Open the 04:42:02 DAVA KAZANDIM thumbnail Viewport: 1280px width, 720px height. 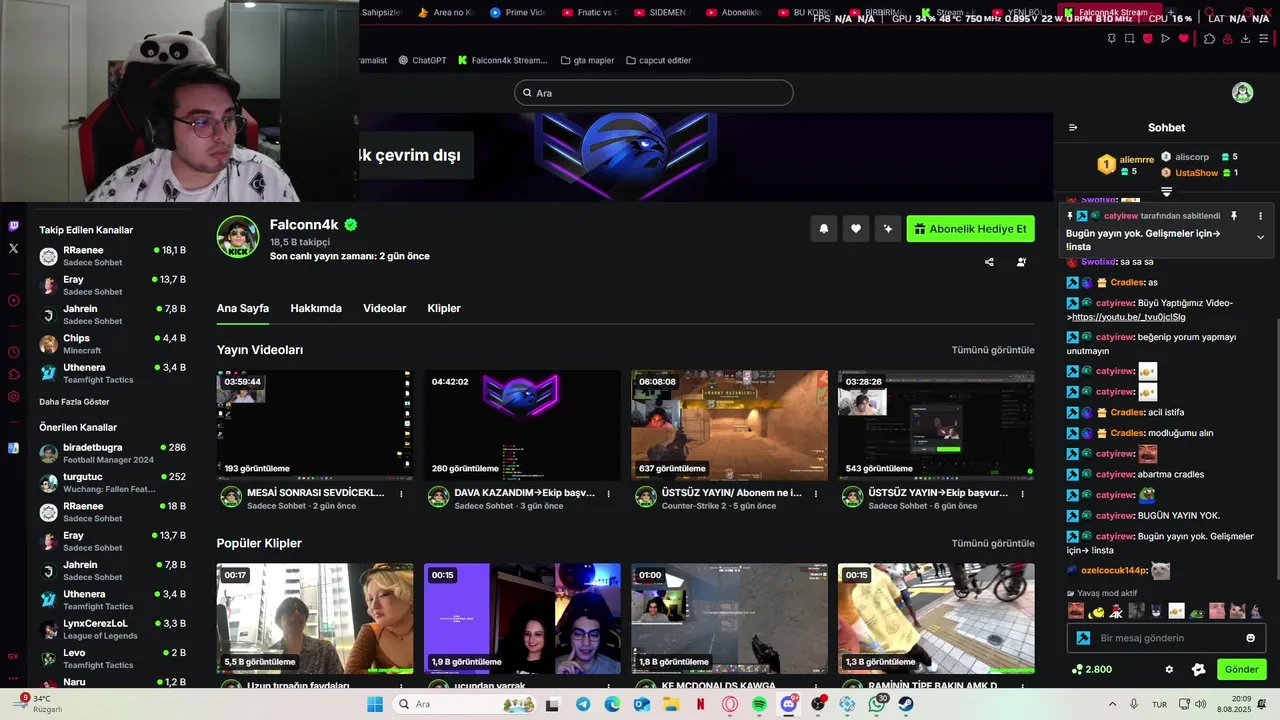pos(522,425)
